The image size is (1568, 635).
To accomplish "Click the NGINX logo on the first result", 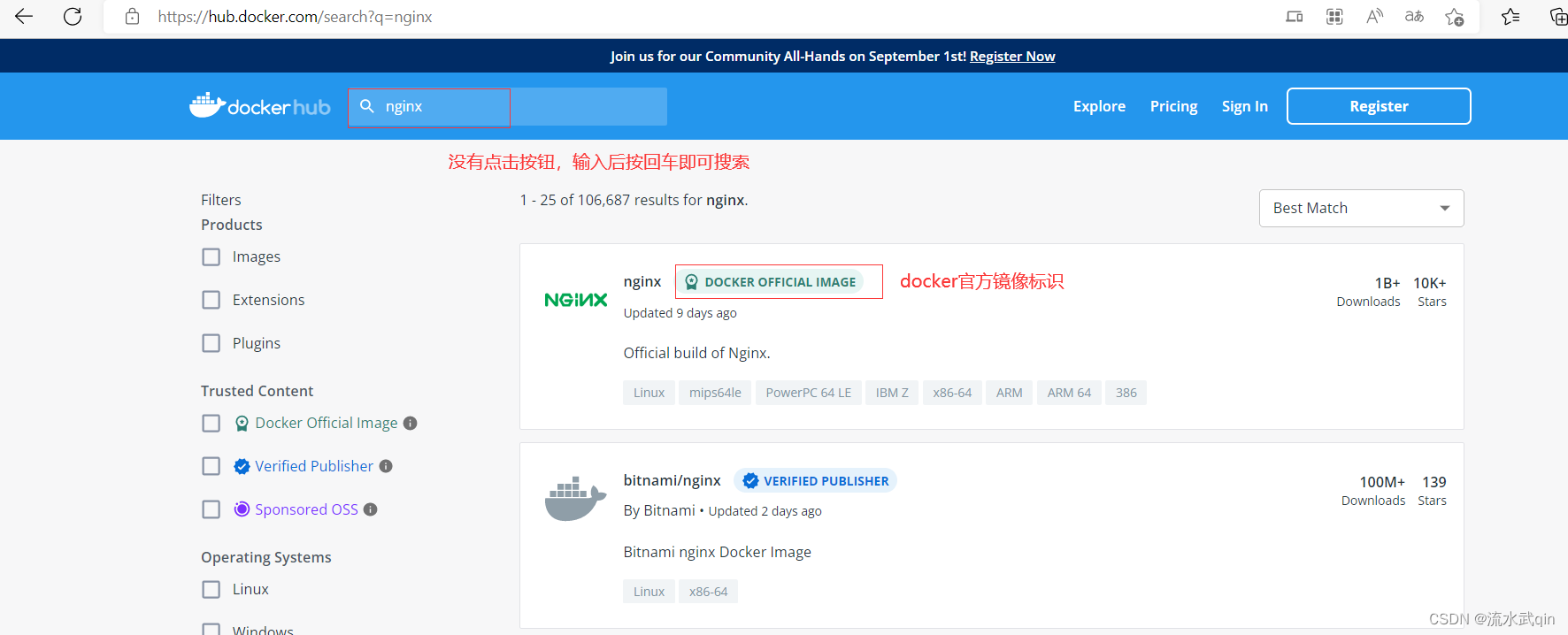I will [x=576, y=300].
